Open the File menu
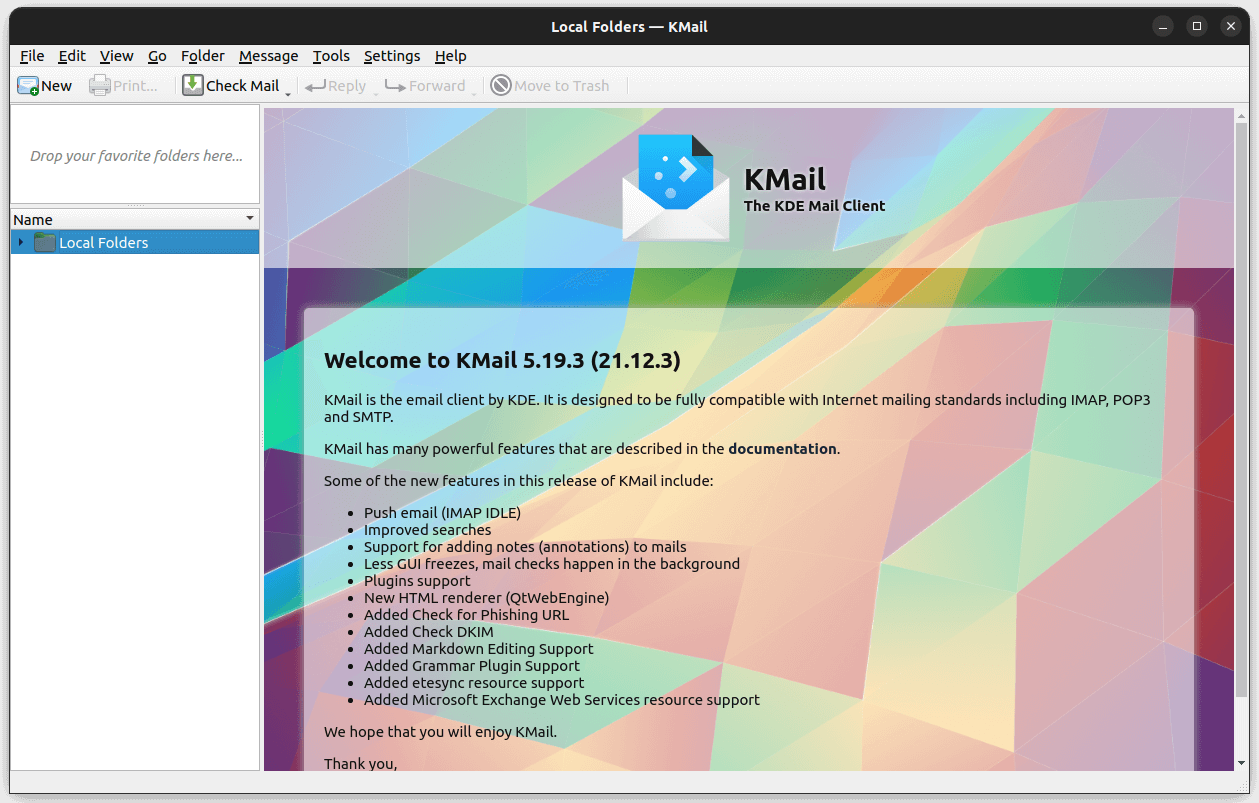The width and height of the screenshot is (1259, 803). click(x=31, y=56)
